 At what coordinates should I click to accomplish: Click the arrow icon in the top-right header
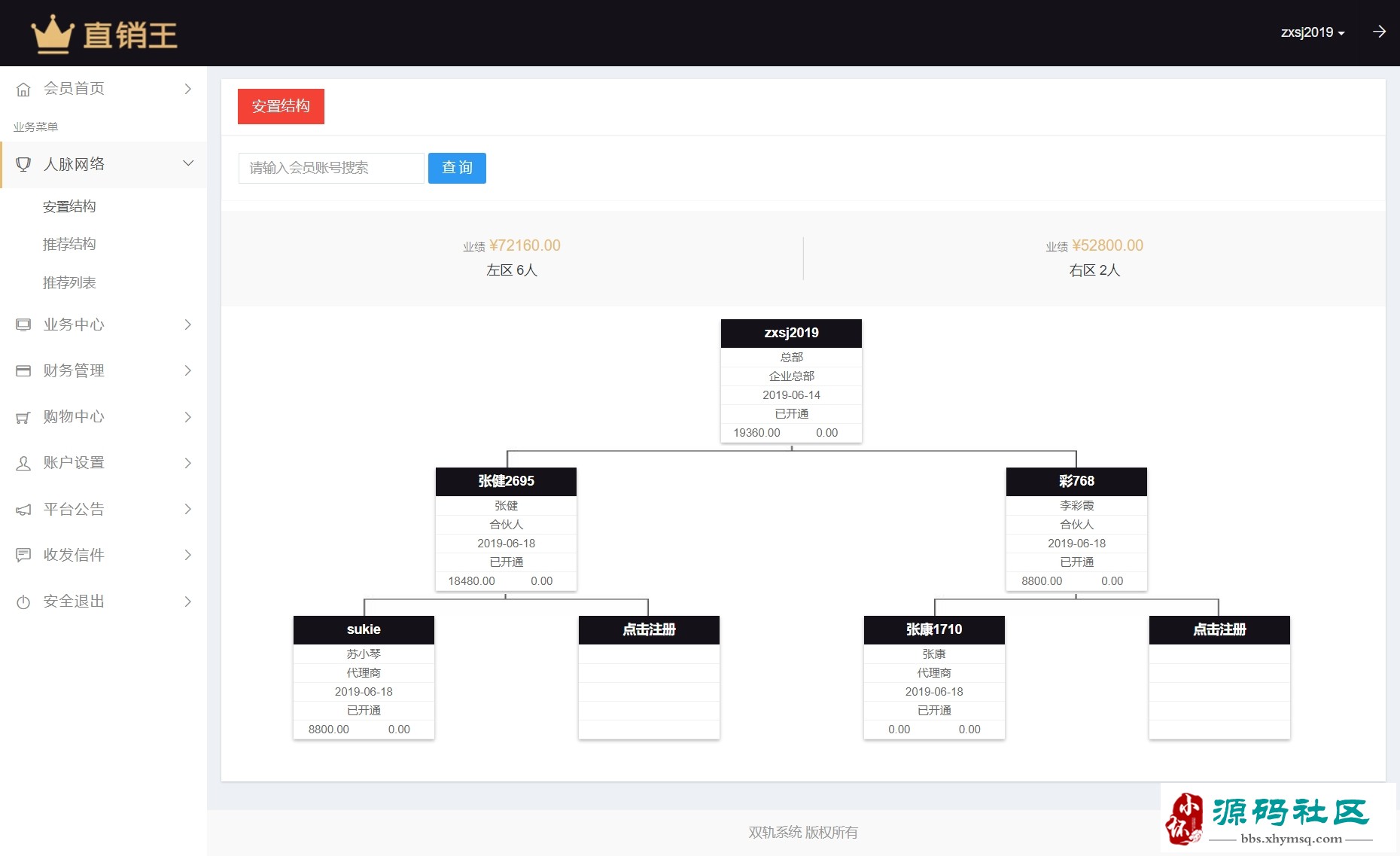(x=1379, y=32)
